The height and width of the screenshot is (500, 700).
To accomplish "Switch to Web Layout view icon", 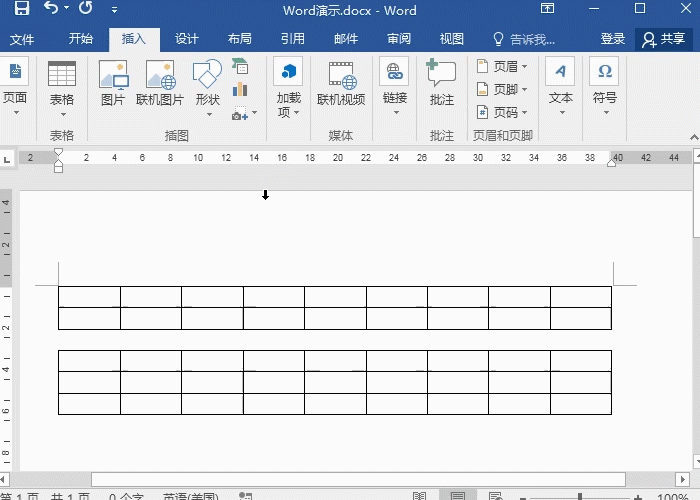I will (x=495, y=496).
